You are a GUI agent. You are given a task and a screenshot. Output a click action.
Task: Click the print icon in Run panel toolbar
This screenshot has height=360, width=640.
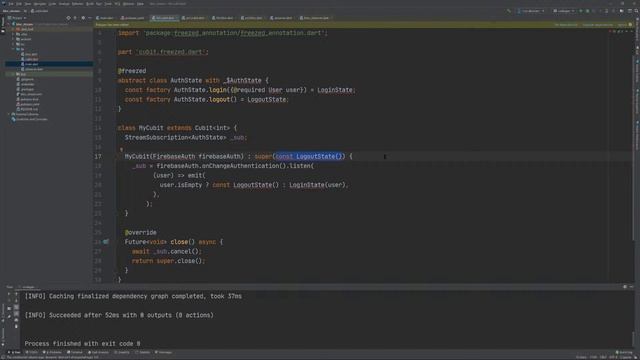(x=16, y=320)
